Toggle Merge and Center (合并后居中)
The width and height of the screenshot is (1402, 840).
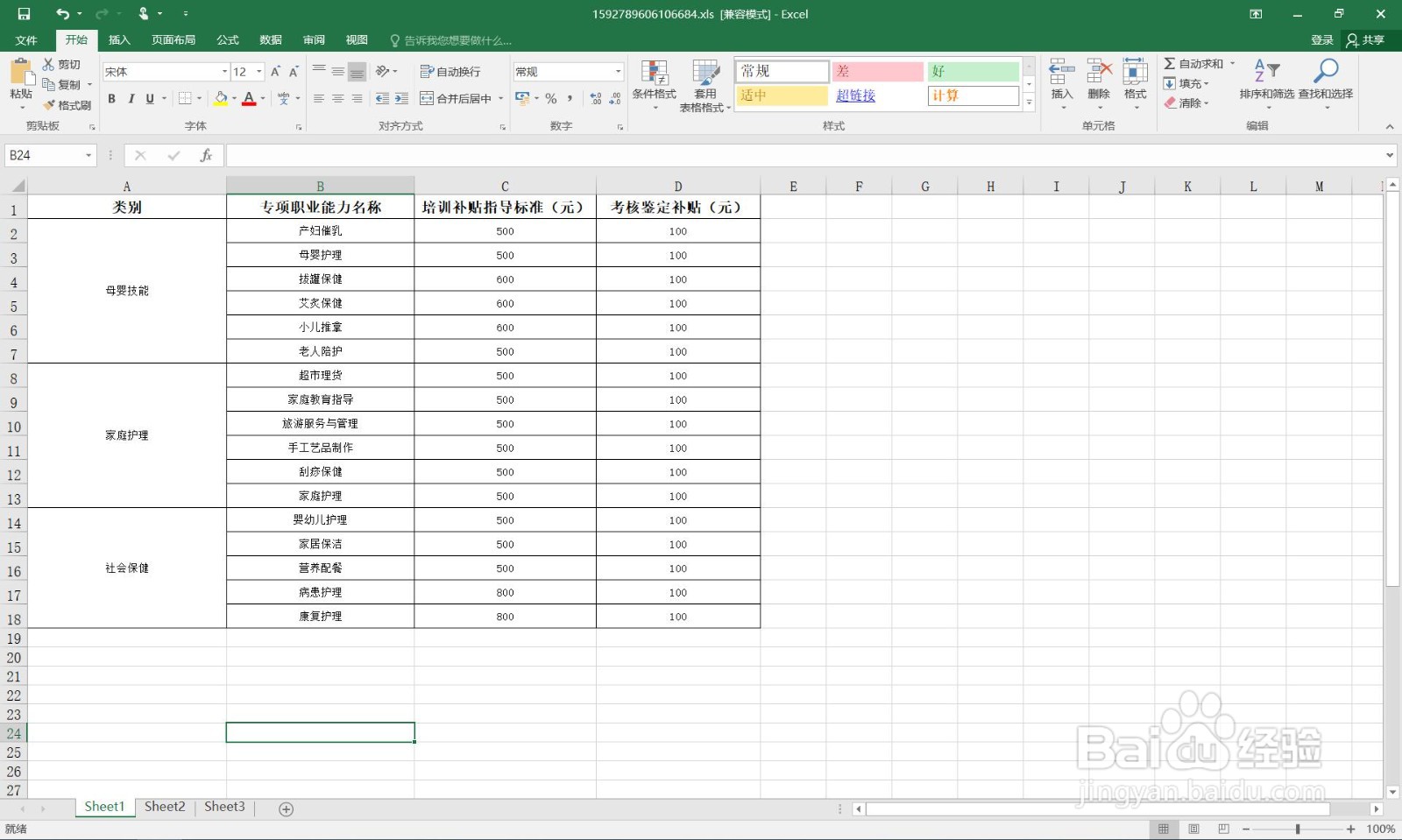click(x=456, y=99)
